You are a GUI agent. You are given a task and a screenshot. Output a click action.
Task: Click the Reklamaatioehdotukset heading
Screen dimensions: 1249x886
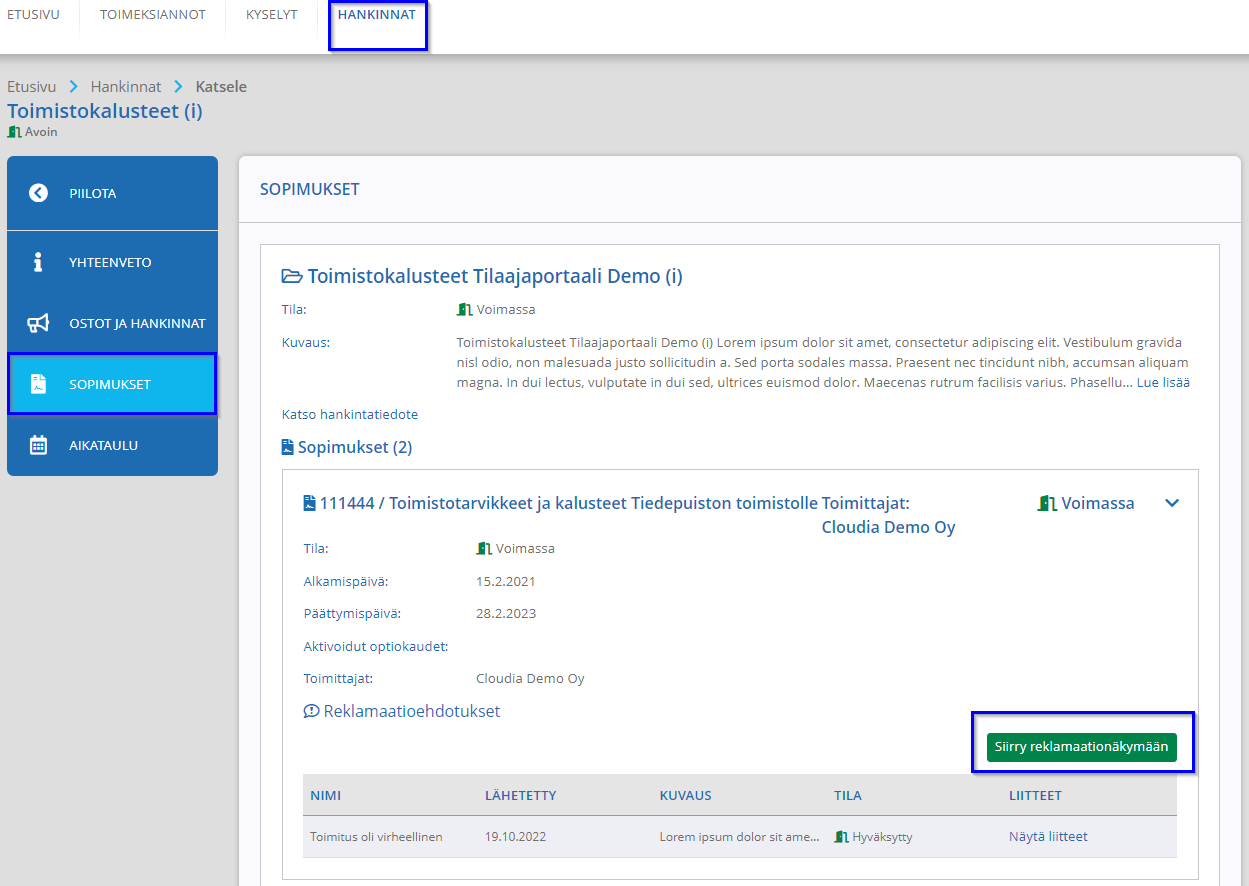(412, 712)
